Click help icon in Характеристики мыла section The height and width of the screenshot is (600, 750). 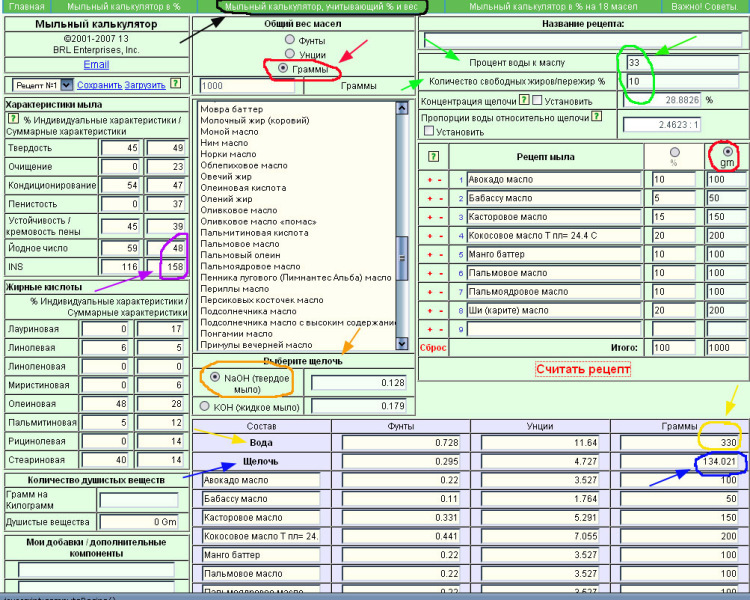click(x=13, y=118)
